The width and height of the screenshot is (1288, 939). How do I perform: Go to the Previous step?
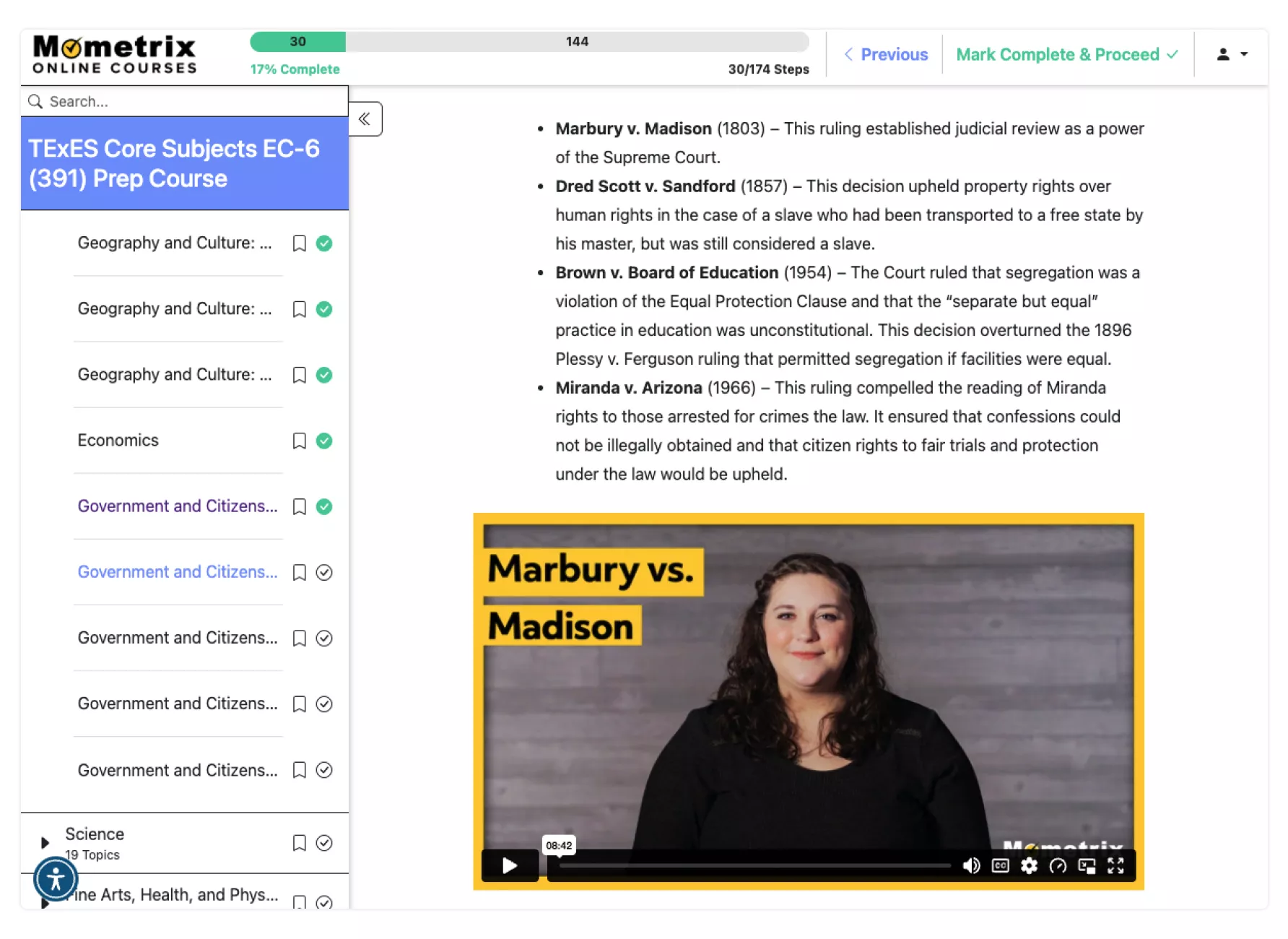pos(887,54)
